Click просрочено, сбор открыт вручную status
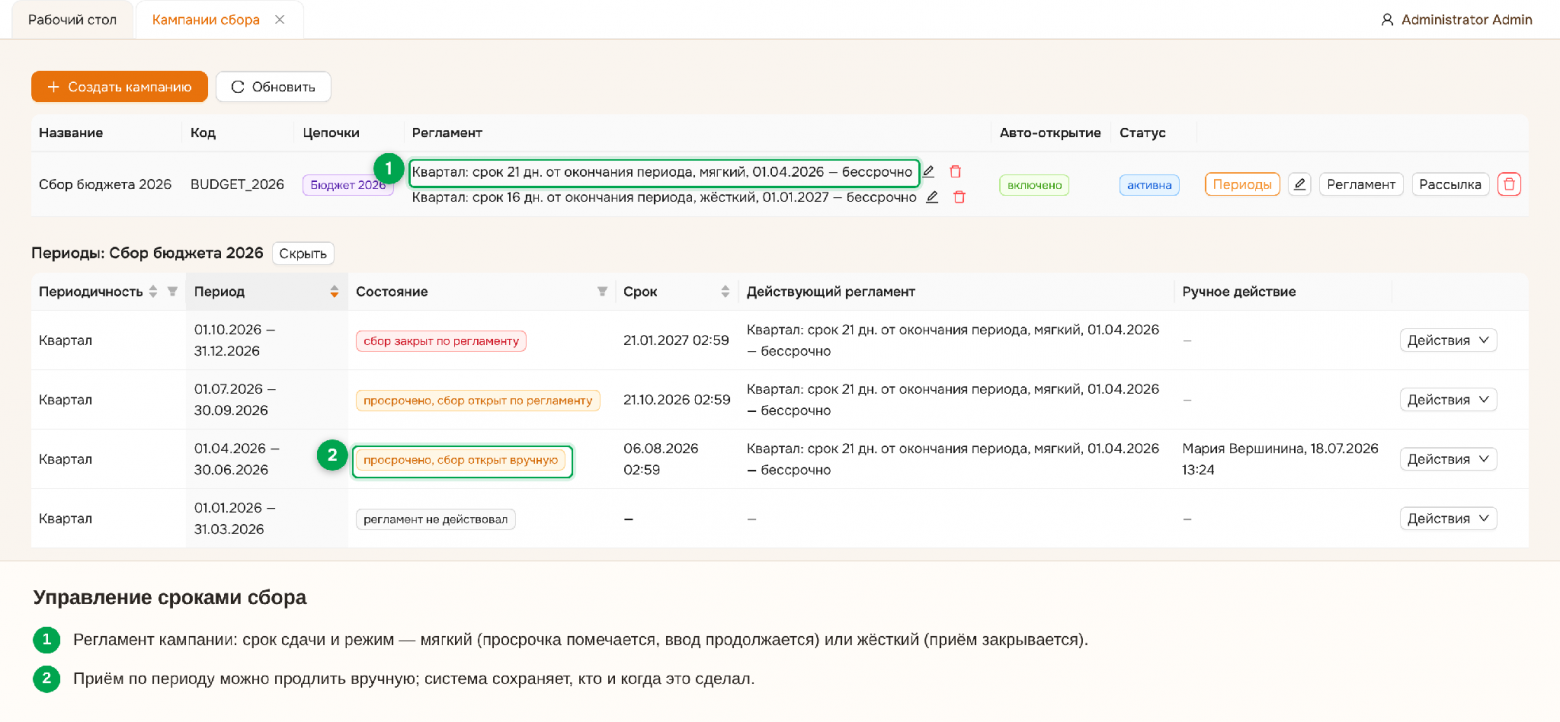This screenshot has width=1560, height=722. (460, 460)
